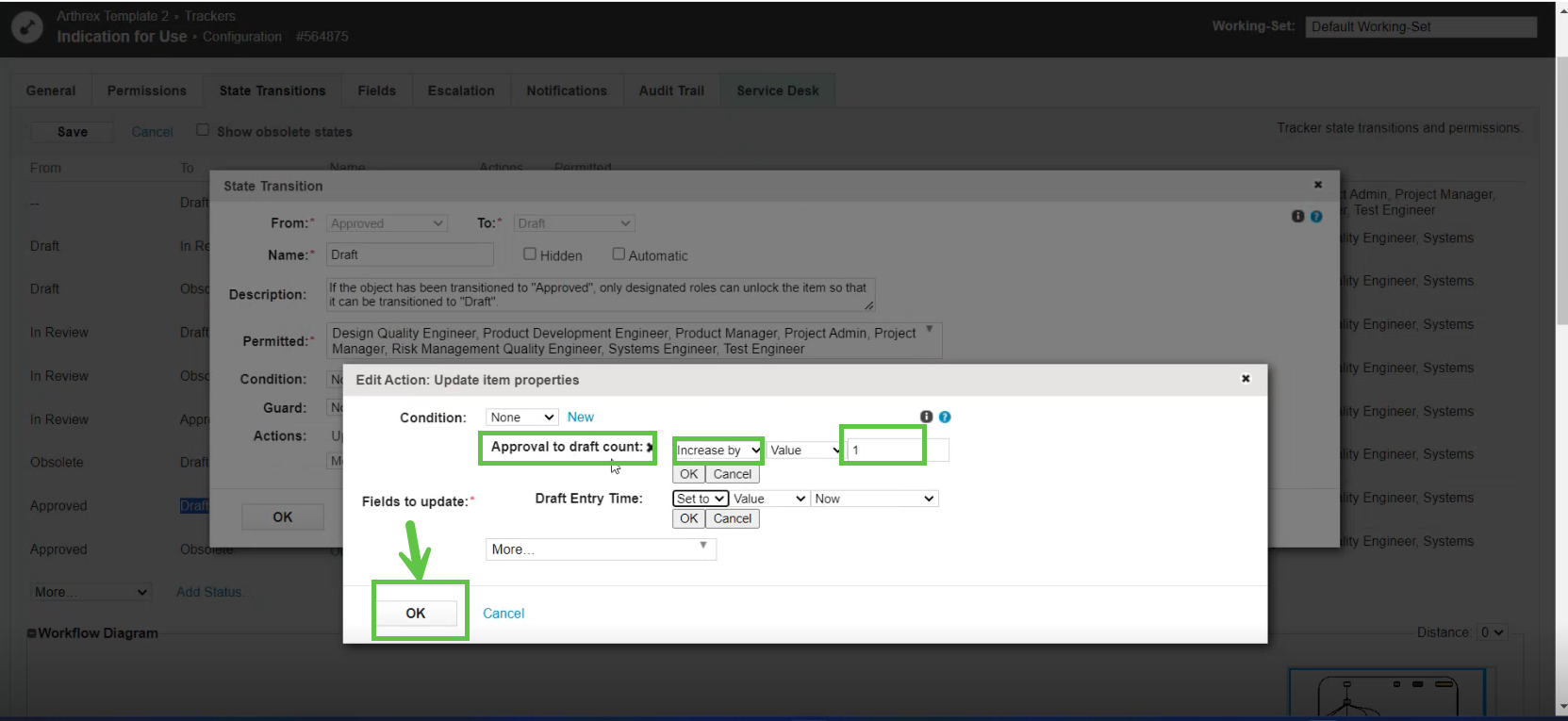Switch to the Permissions tab
Image resolution: width=1568 pixels, height=721 pixels.
click(146, 90)
